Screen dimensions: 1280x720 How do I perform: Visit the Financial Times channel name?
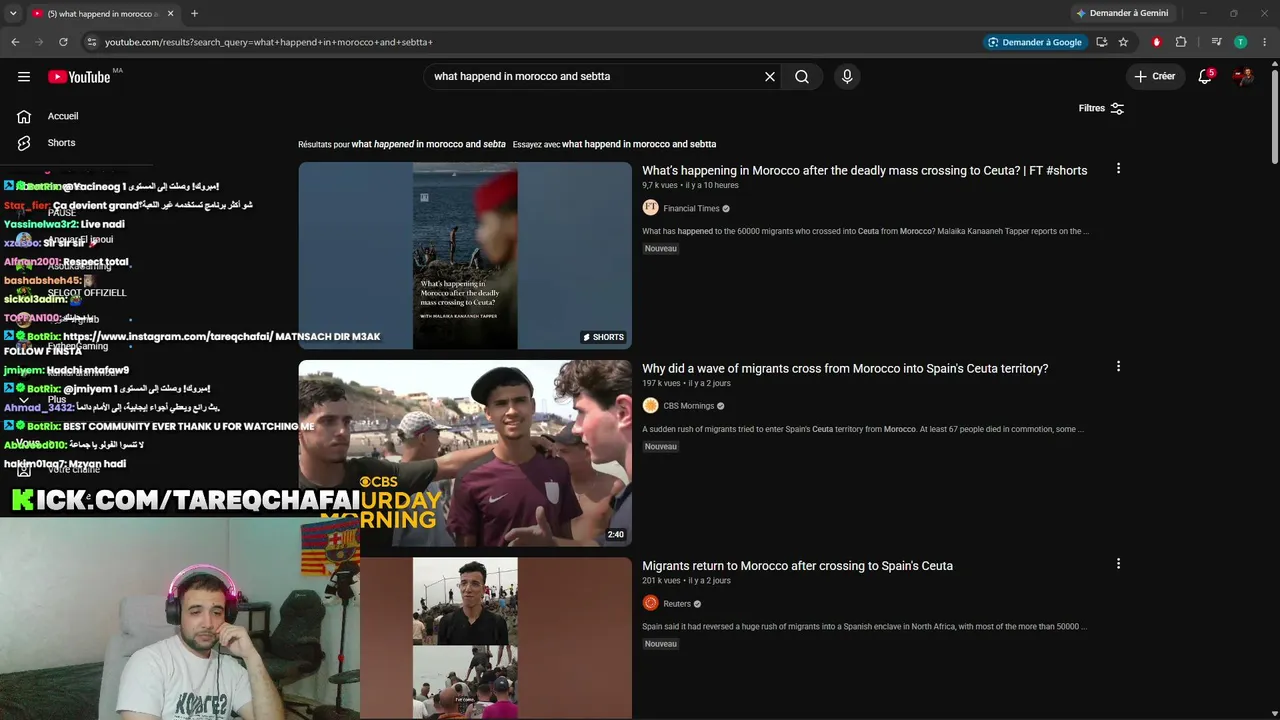click(691, 209)
